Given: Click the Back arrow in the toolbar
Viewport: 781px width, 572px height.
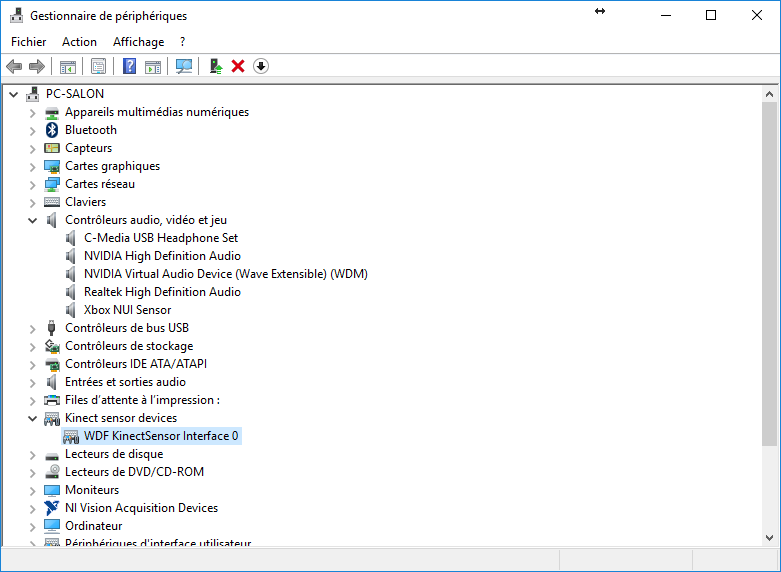Looking at the screenshot, I should coord(14,66).
